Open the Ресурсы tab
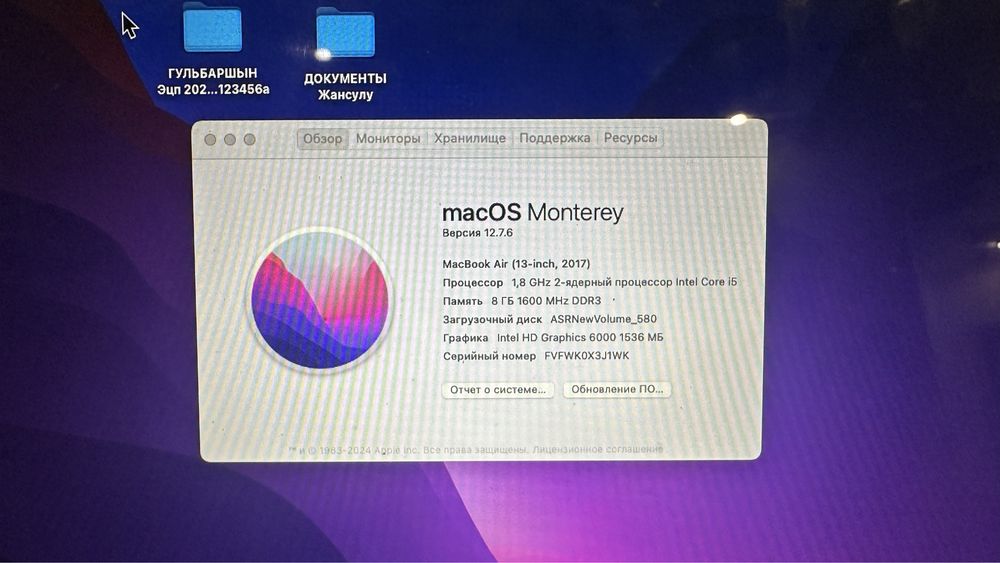Image resolution: width=1000 pixels, height=563 pixels. coord(630,138)
